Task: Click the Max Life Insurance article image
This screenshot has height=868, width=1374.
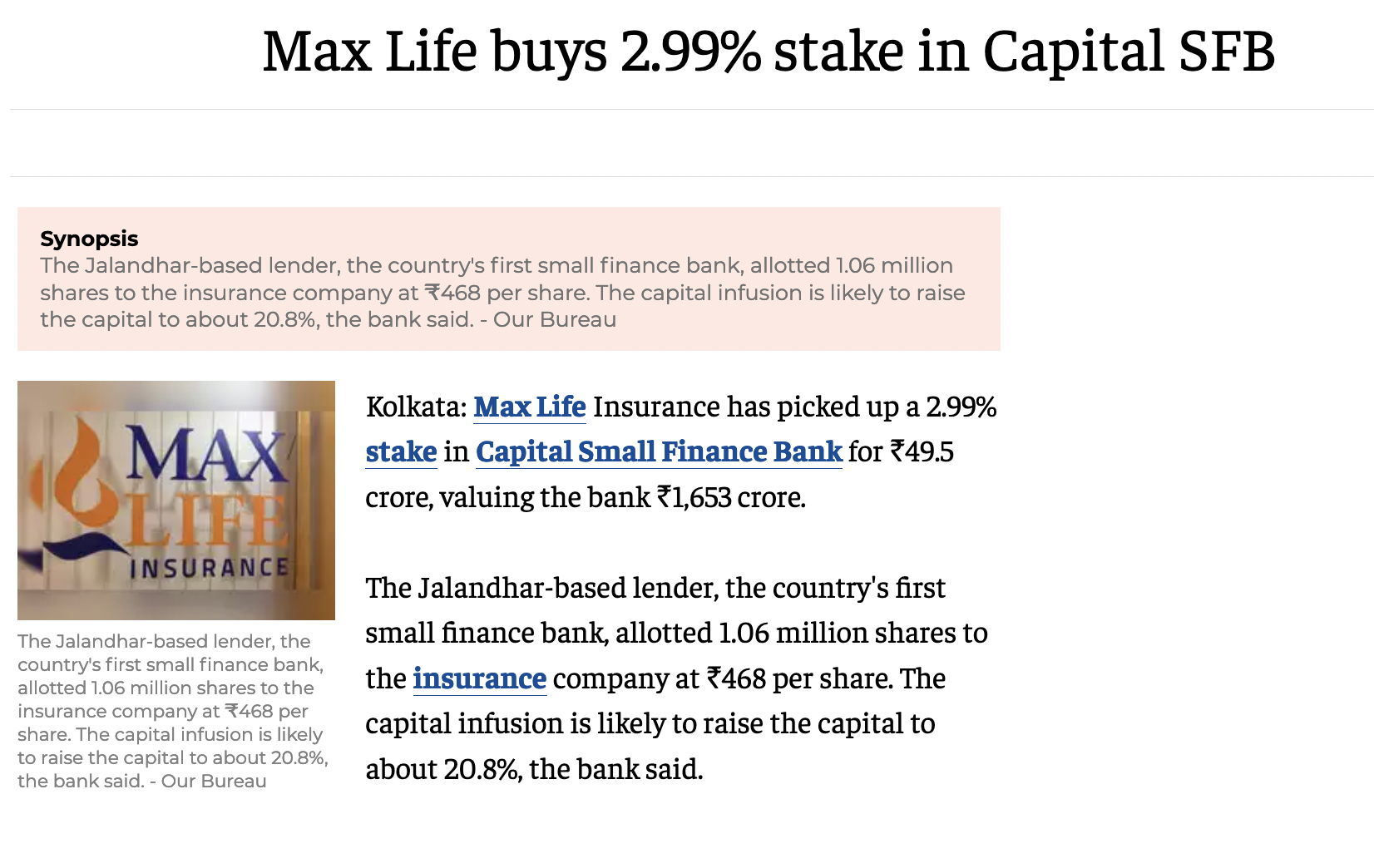Action: pyautogui.click(x=176, y=501)
